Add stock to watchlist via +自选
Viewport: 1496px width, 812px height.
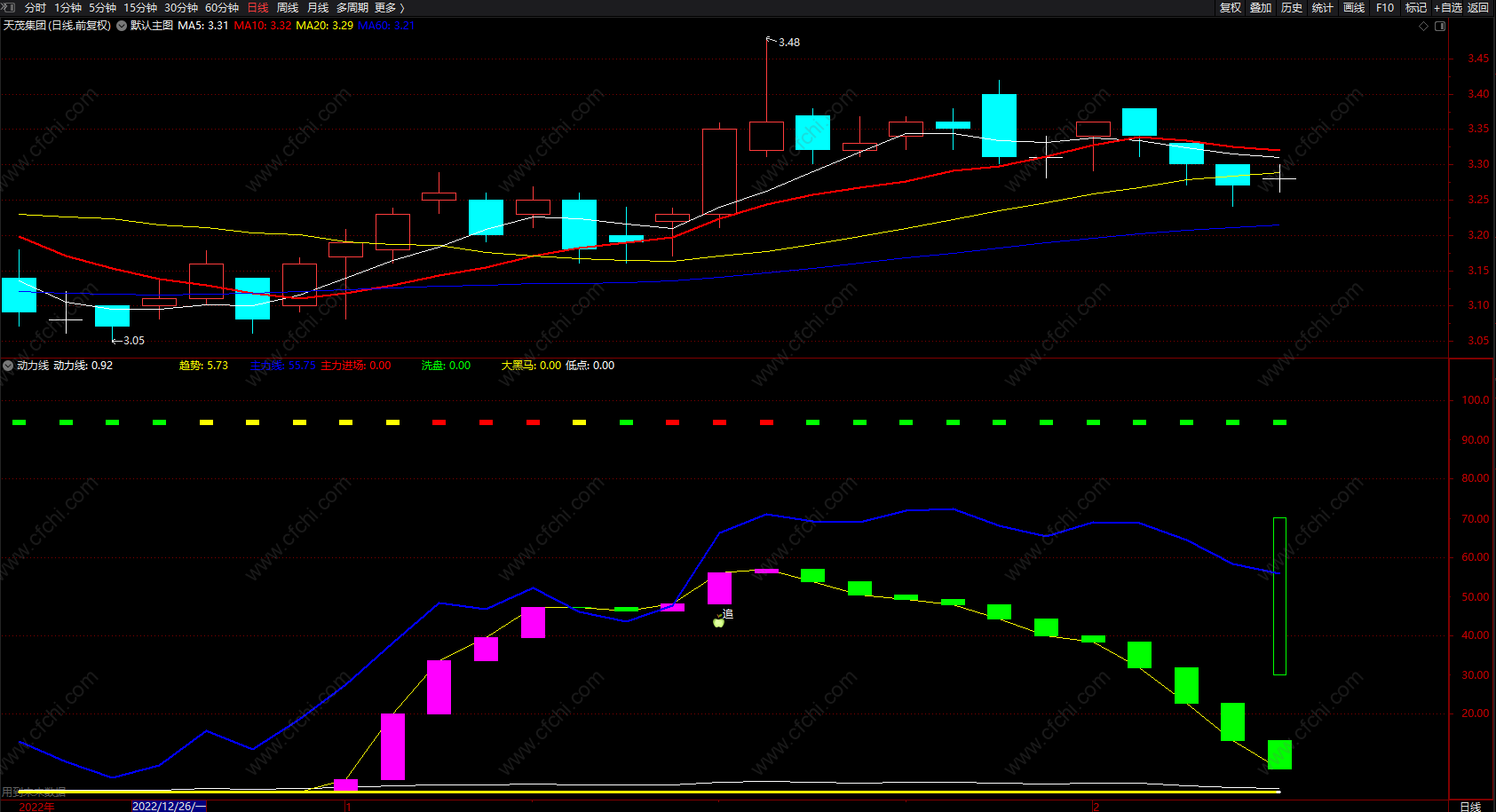click(1448, 8)
